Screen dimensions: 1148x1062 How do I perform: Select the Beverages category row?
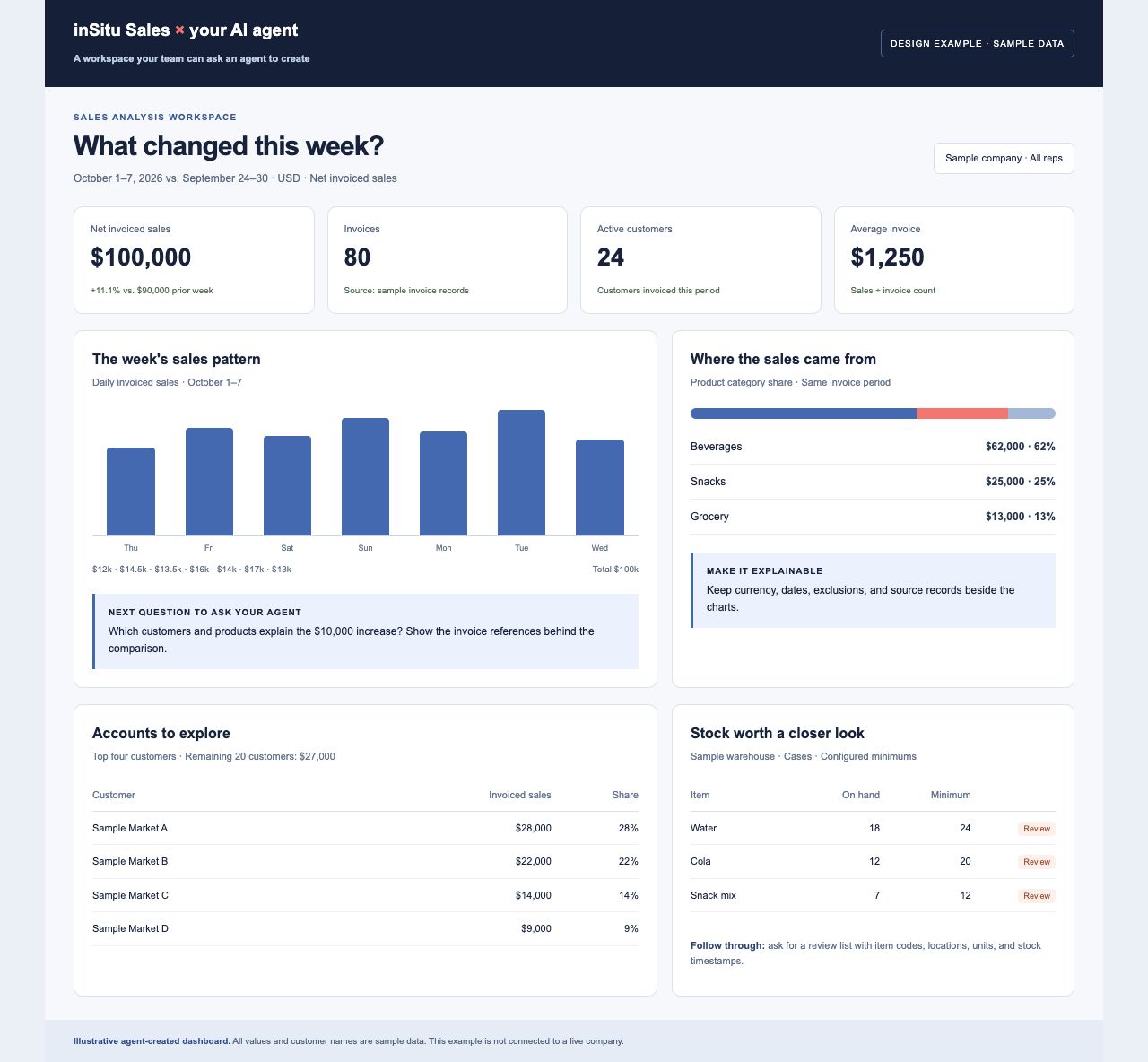[x=873, y=447]
